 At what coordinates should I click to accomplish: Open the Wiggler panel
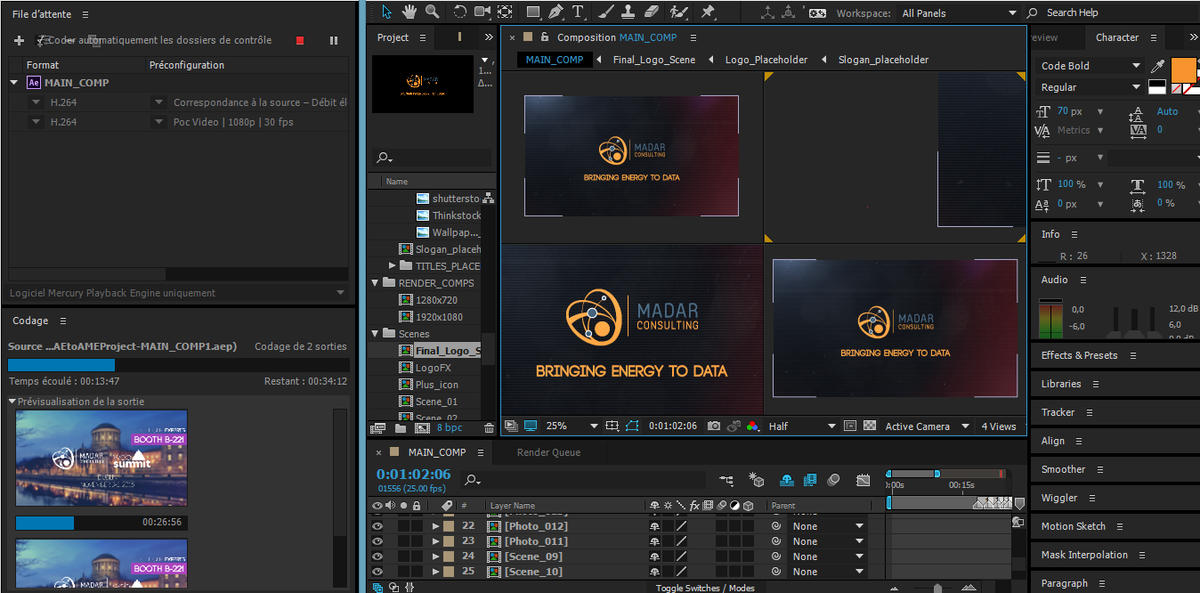(1059, 497)
